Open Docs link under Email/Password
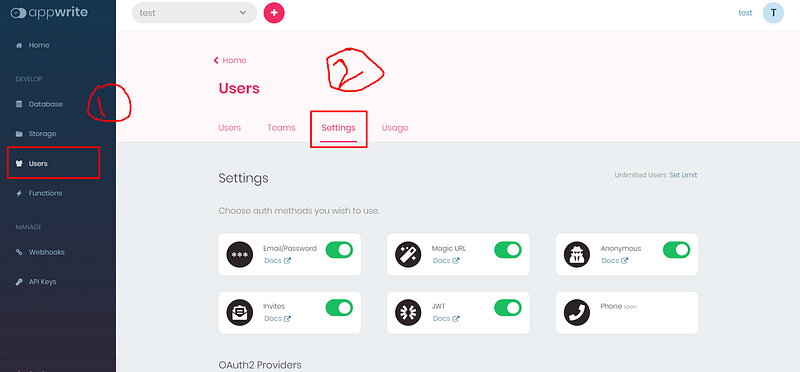Viewport: 800px width, 372px height. [x=272, y=261]
